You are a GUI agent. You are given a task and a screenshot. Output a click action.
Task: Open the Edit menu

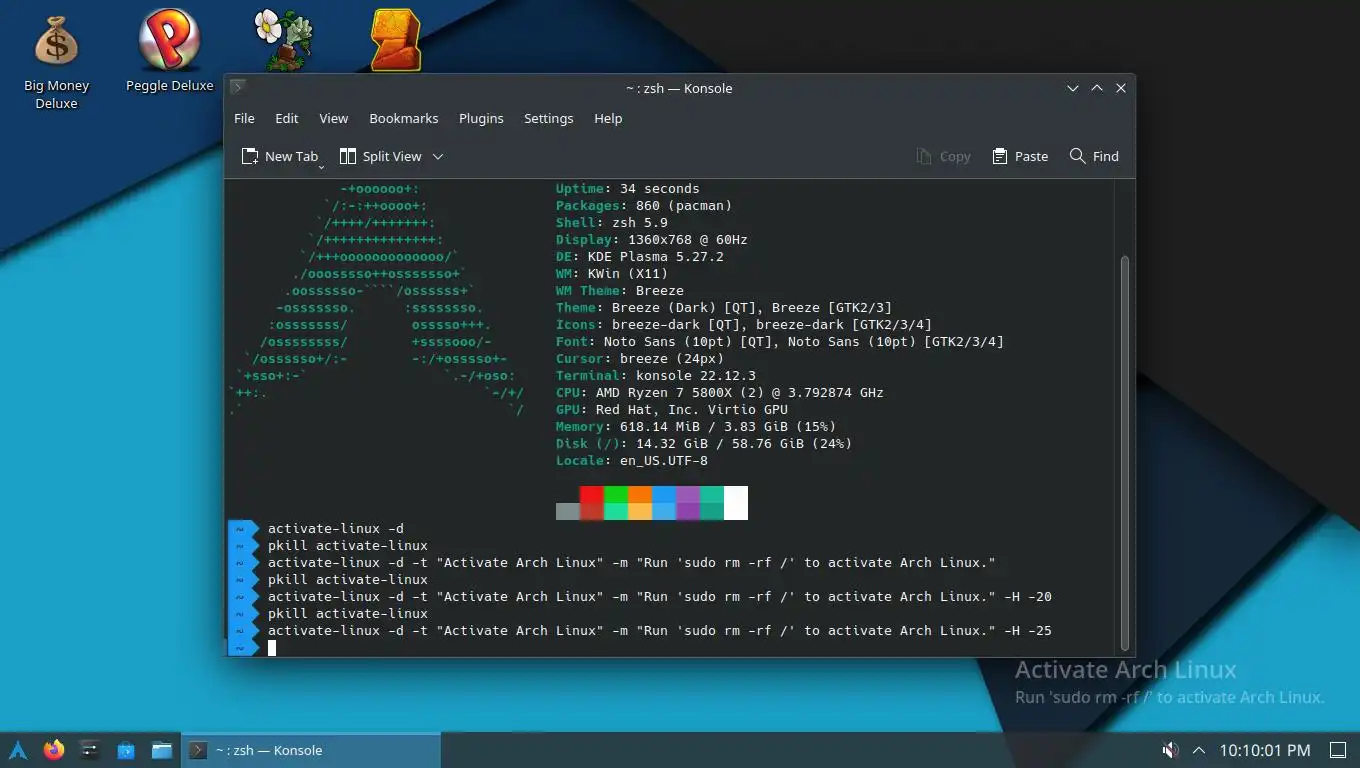287,118
